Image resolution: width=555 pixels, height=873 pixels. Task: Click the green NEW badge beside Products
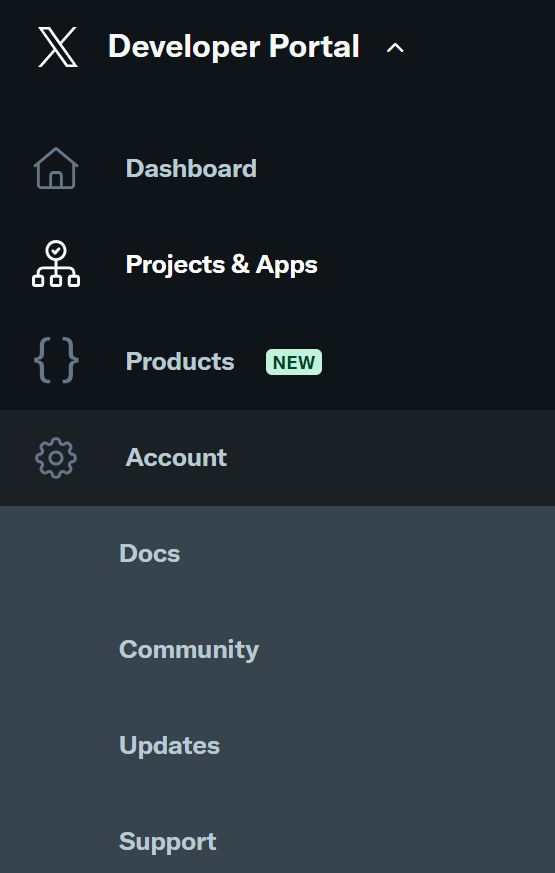pos(294,362)
